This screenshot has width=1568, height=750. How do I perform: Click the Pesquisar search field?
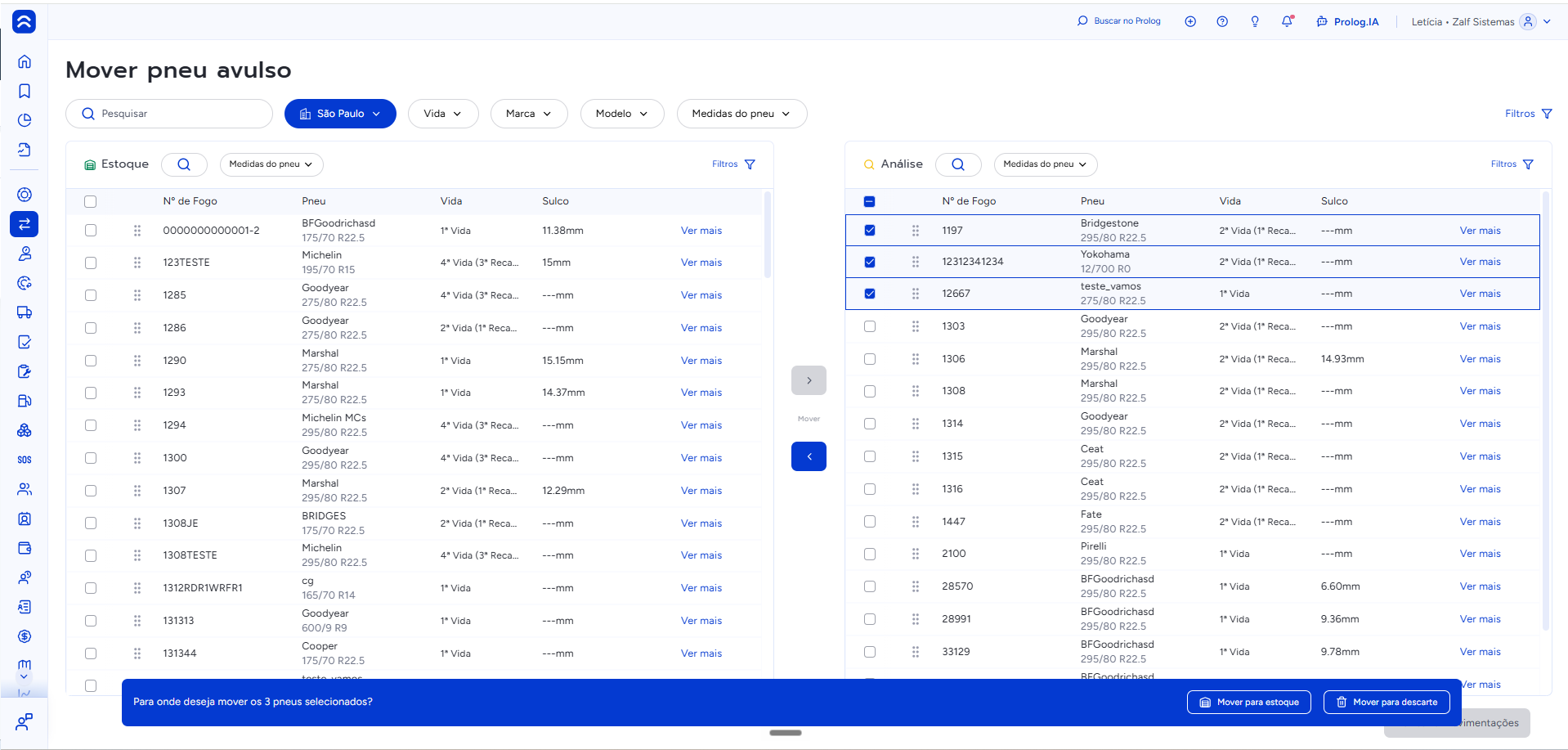click(169, 114)
